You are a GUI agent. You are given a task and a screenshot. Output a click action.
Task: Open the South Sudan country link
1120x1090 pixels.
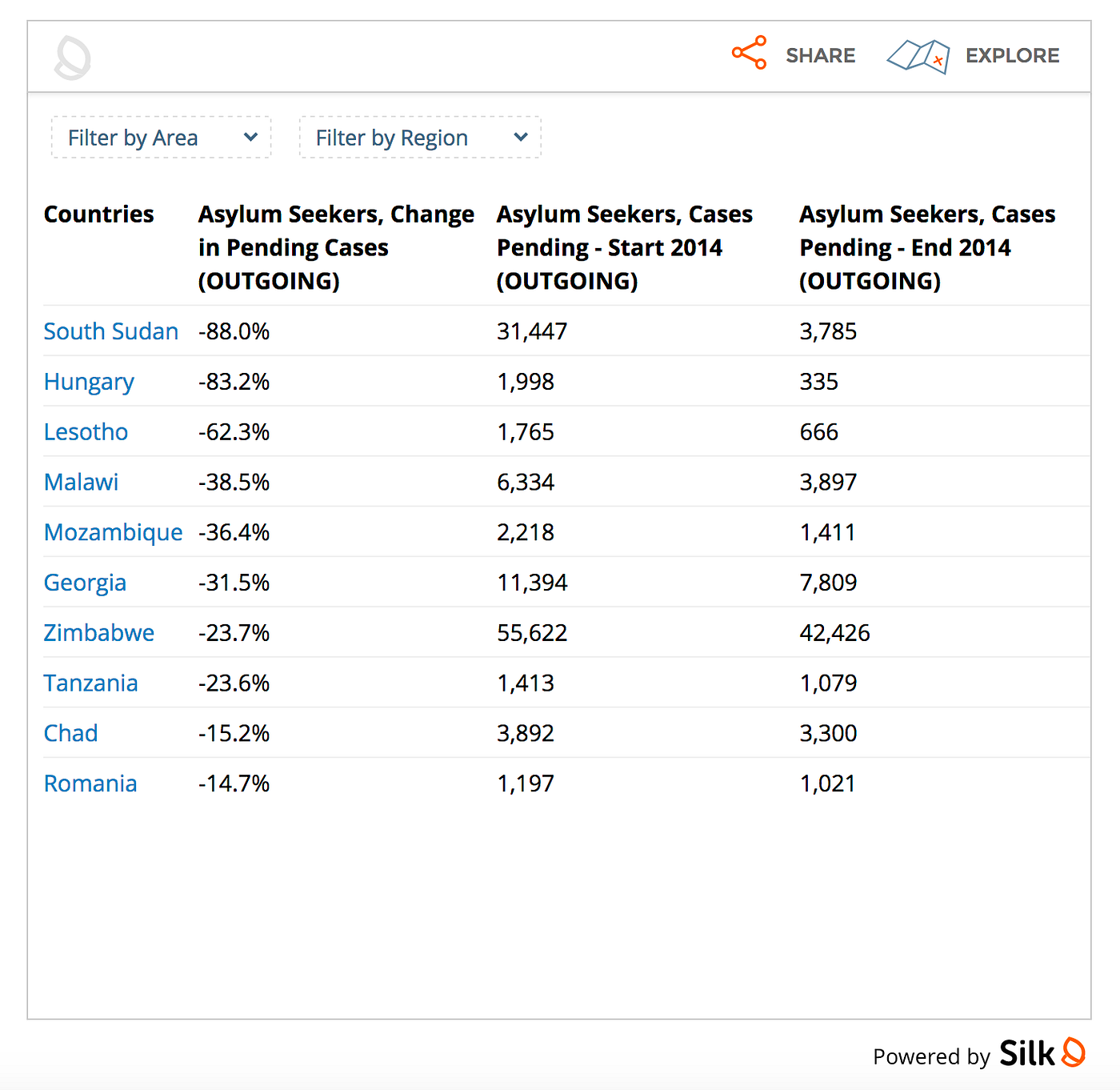point(110,331)
